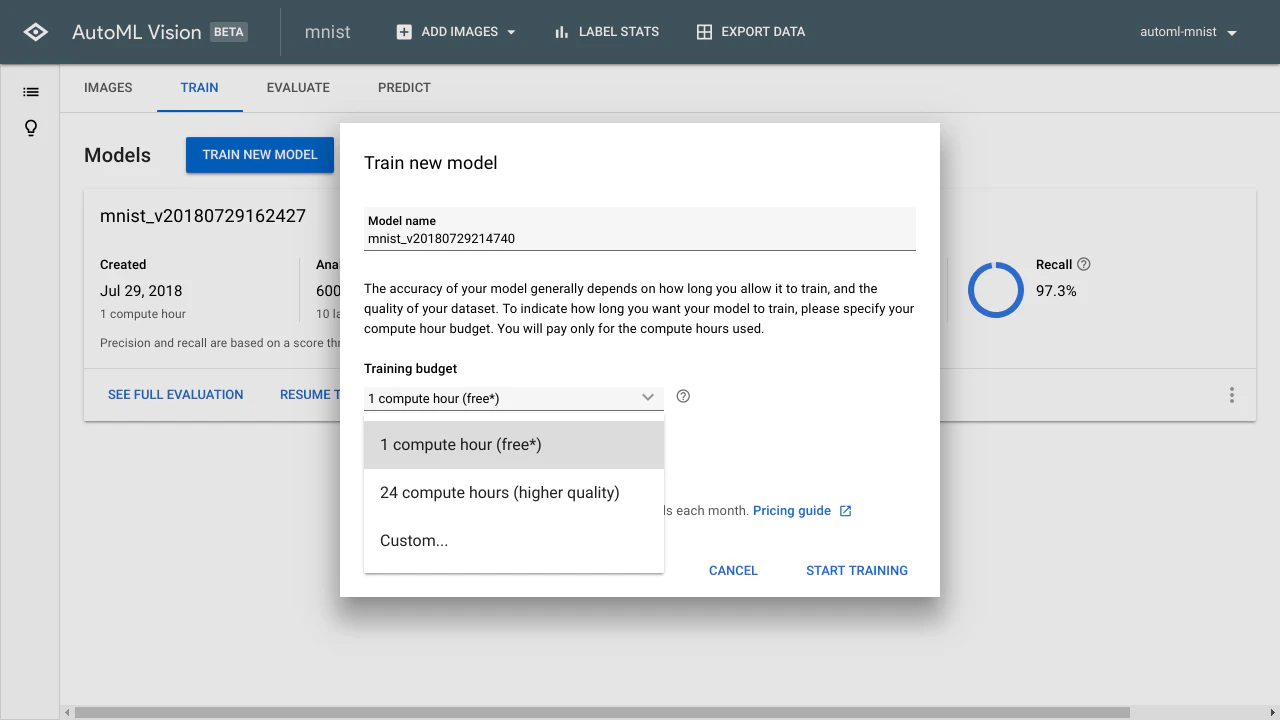Expand the automl-mnist account dropdown
1280x720 pixels.
click(x=1232, y=32)
